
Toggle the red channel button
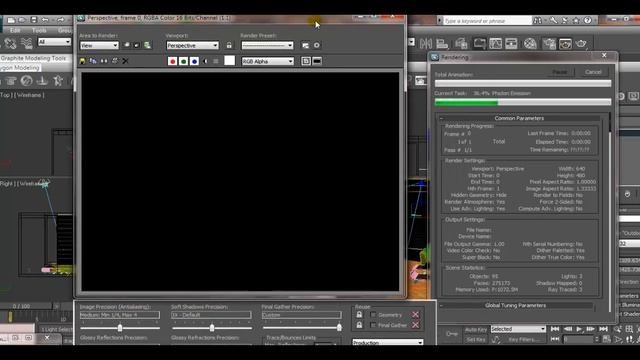pyautogui.click(x=173, y=61)
